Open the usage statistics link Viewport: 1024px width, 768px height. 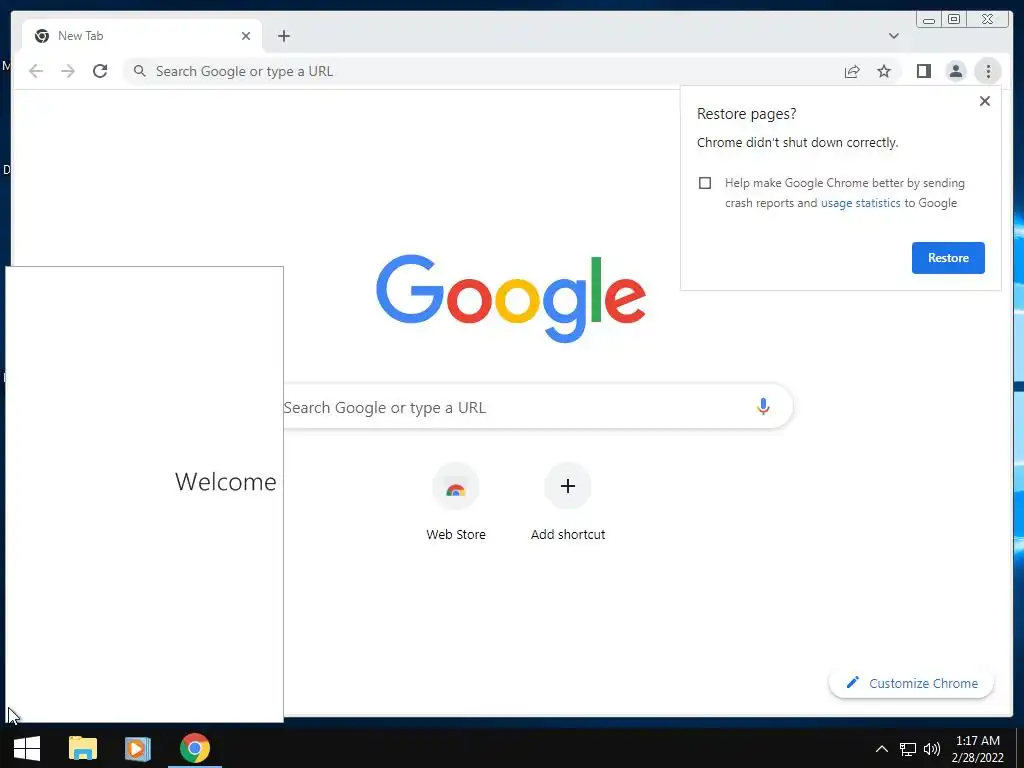coord(860,203)
